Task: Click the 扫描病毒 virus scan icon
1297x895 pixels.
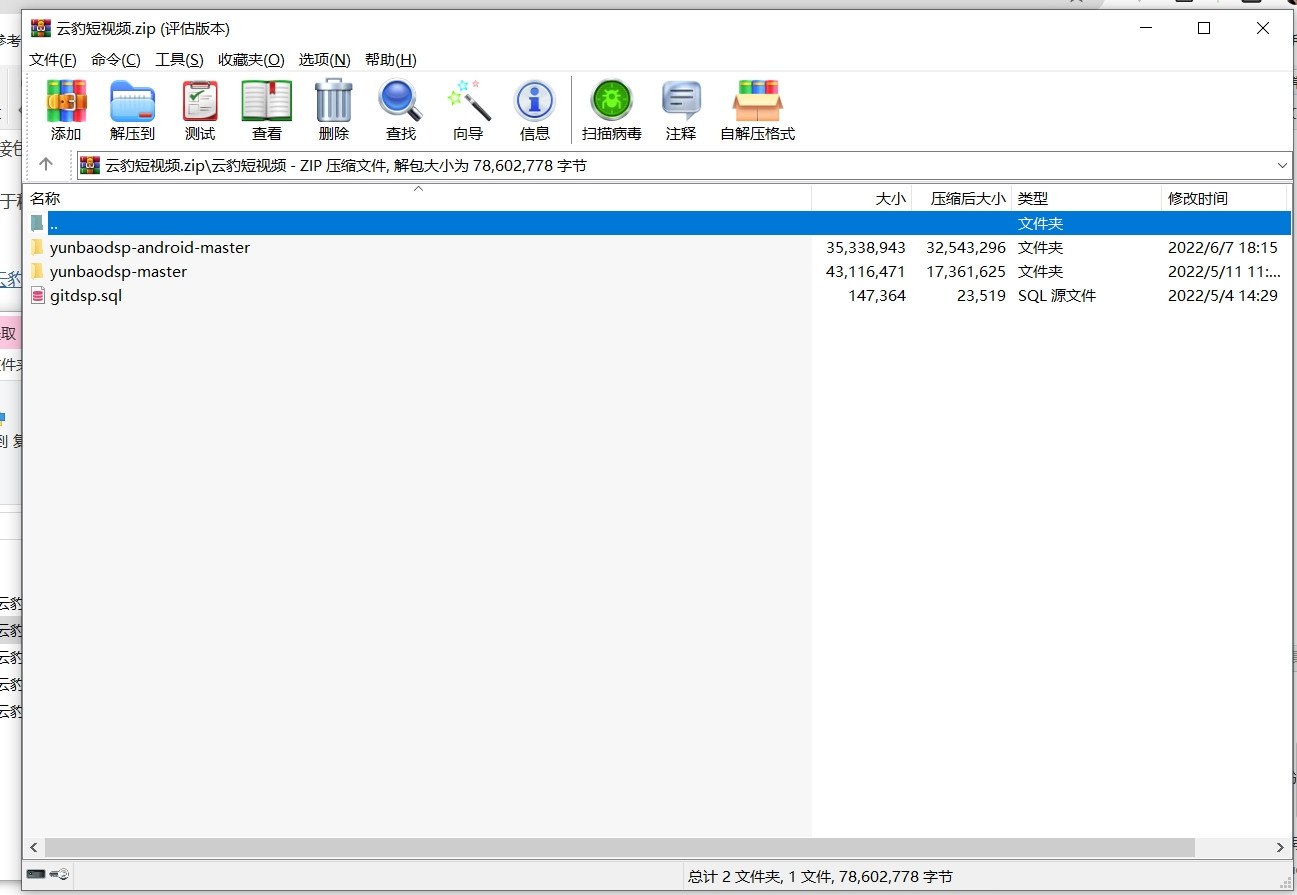Action: (611, 103)
